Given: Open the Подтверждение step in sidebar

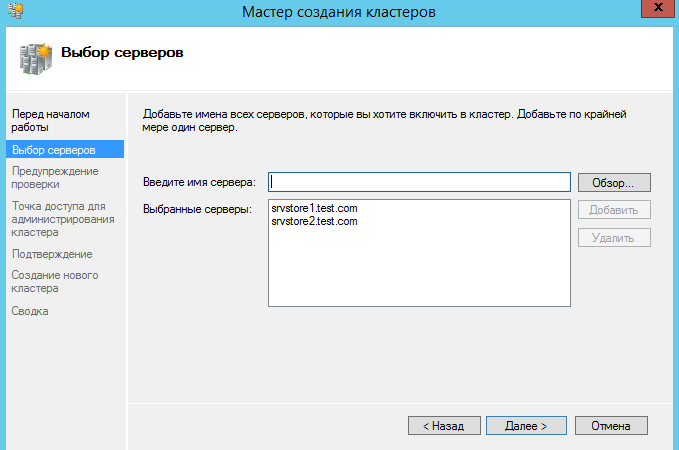Looking at the screenshot, I should [52, 254].
